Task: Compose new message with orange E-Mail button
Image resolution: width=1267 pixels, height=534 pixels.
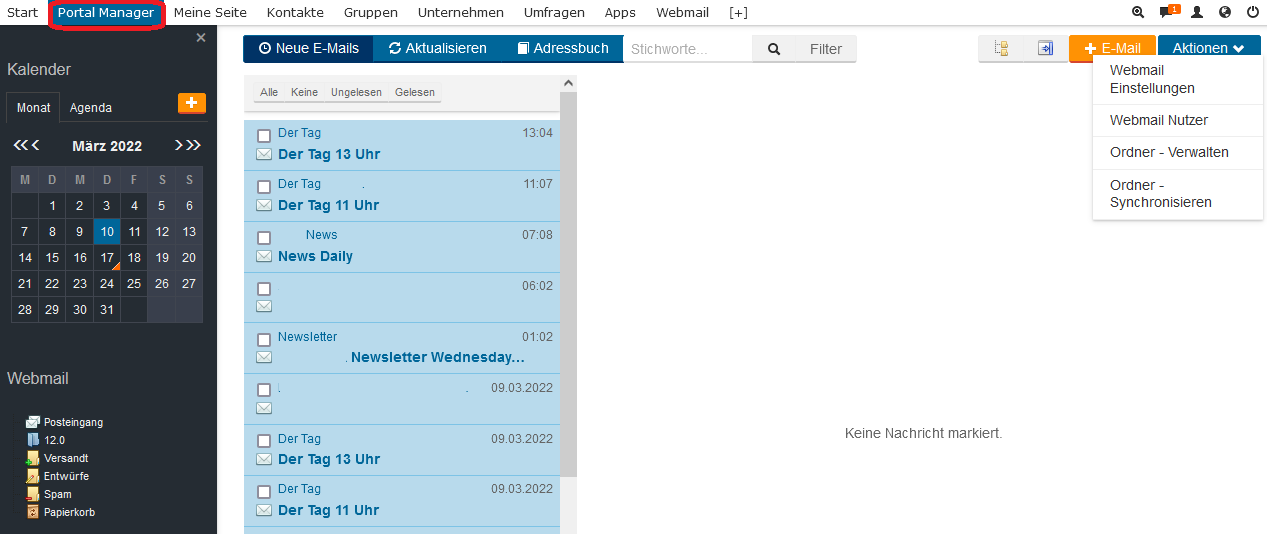Action: [x=1112, y=48]
